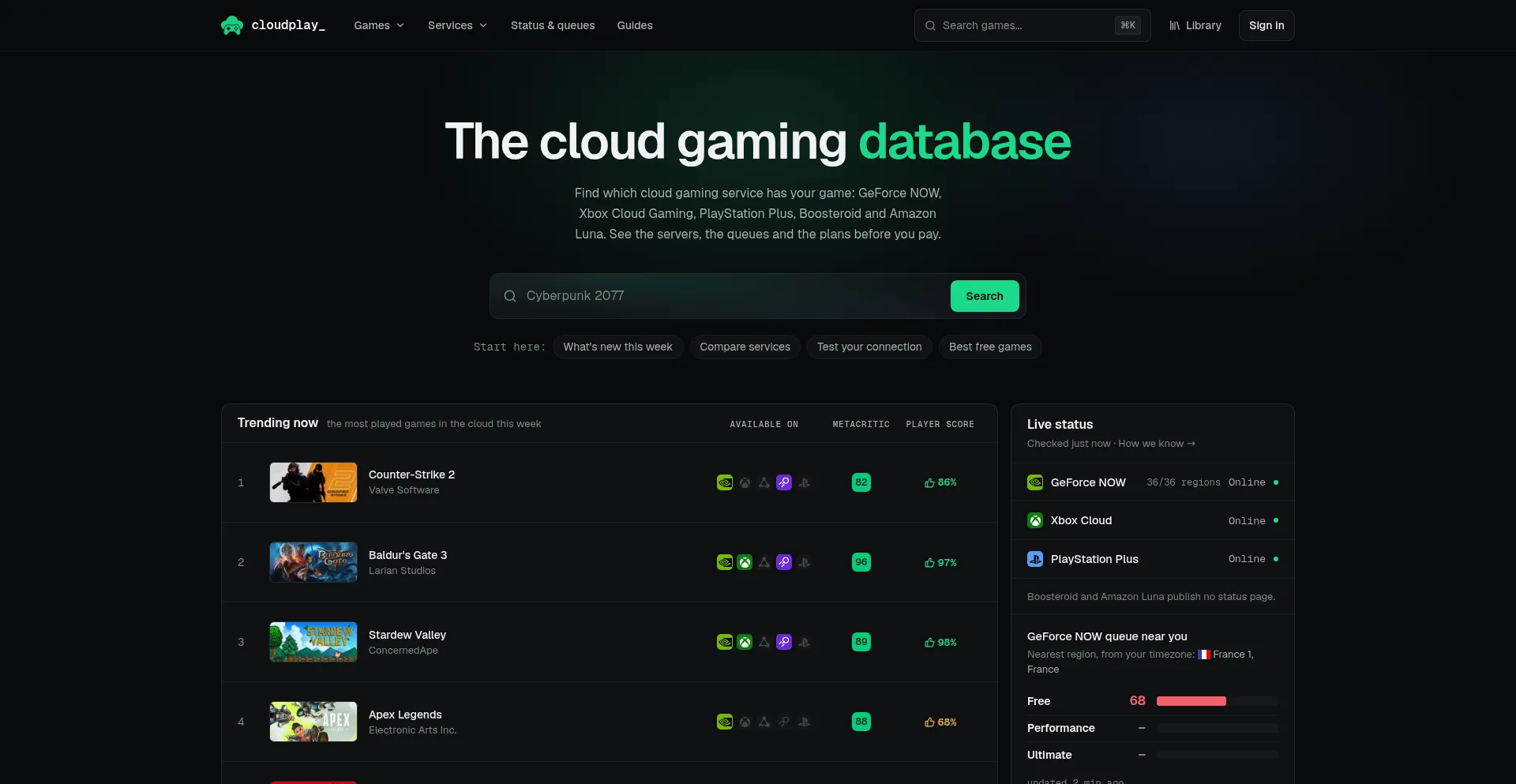Open the Library

[1195, 25]
